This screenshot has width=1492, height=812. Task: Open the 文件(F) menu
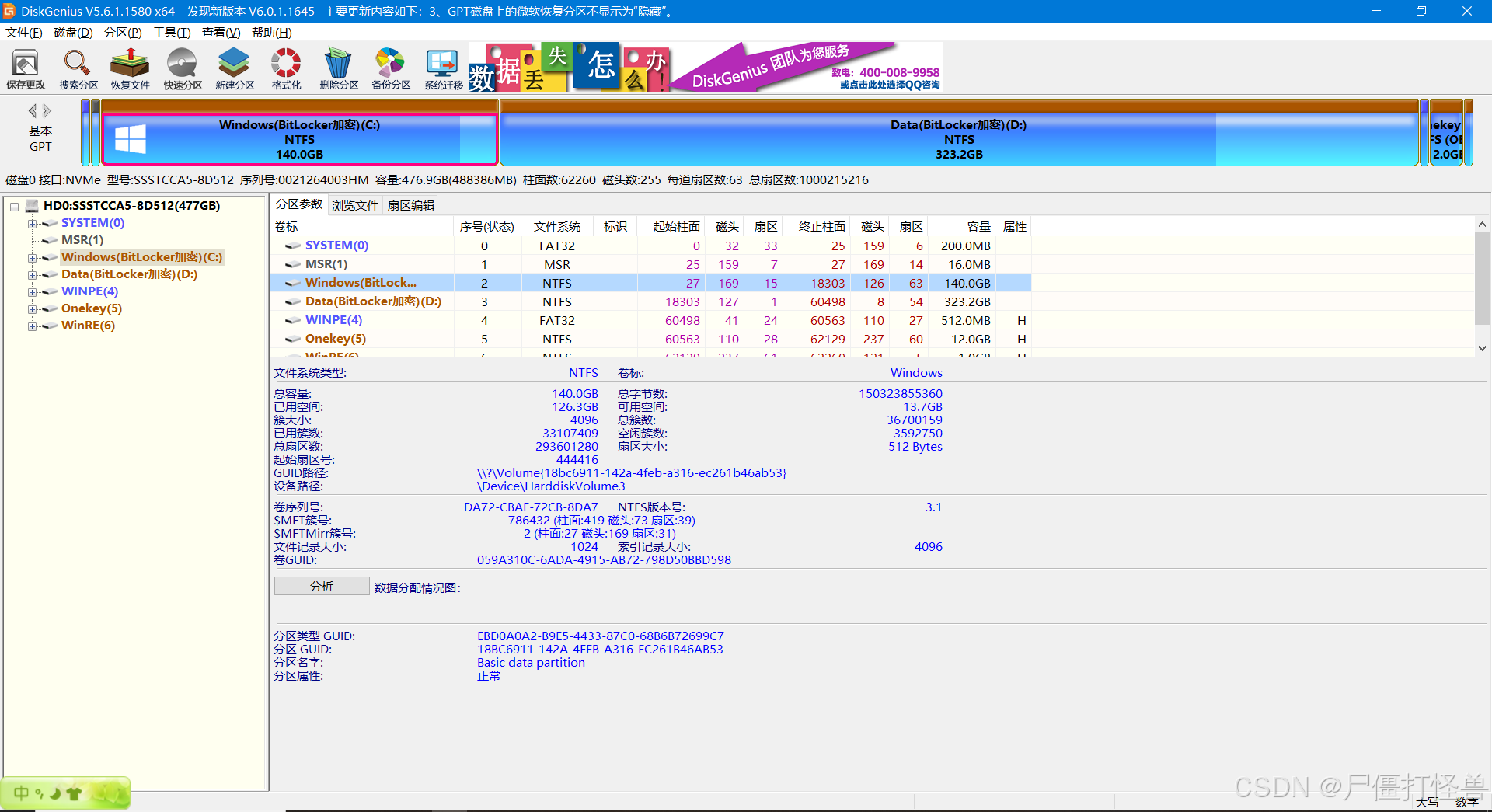point(24,33)
